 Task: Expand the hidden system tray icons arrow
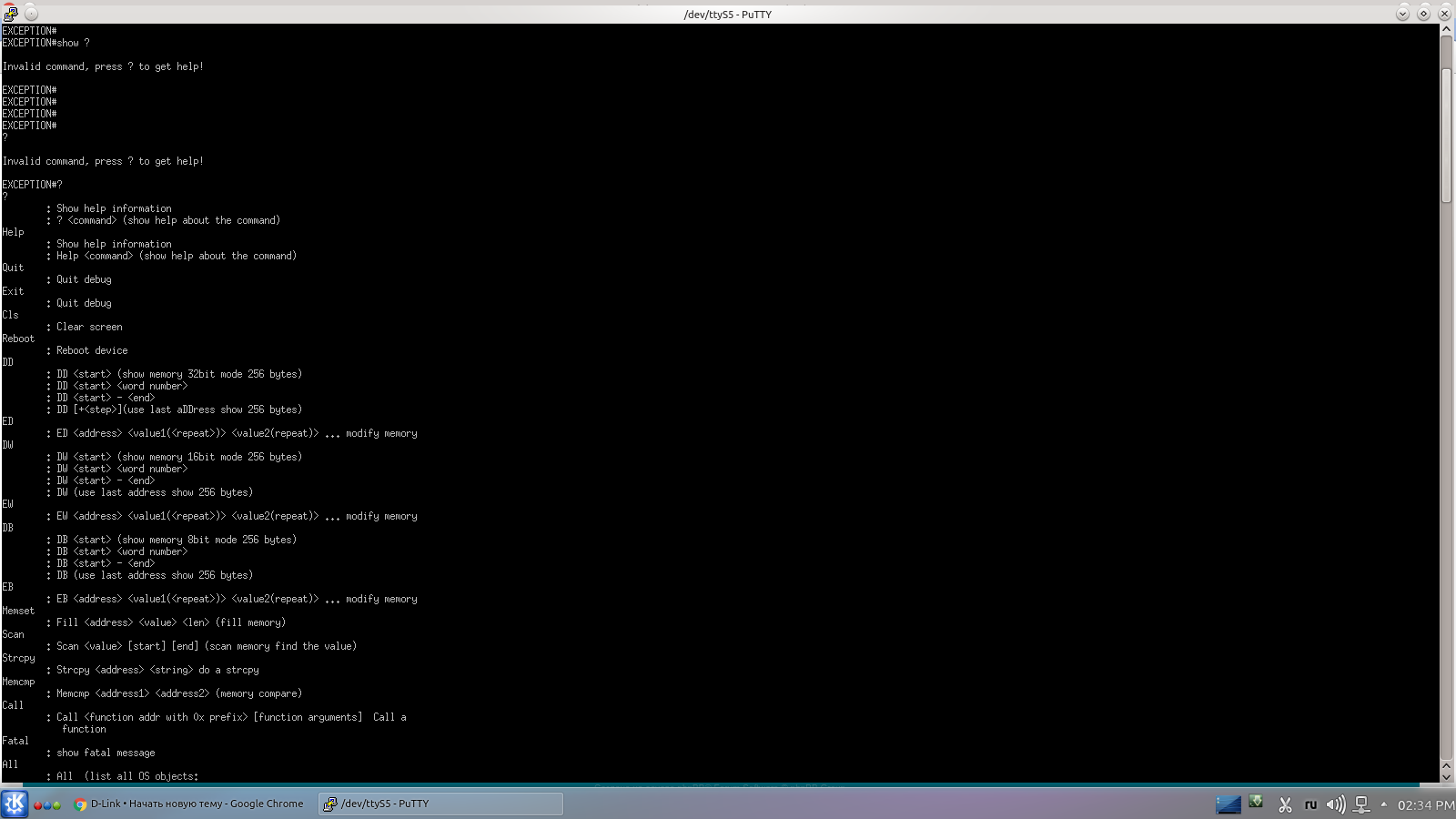tap(1383, 804)
